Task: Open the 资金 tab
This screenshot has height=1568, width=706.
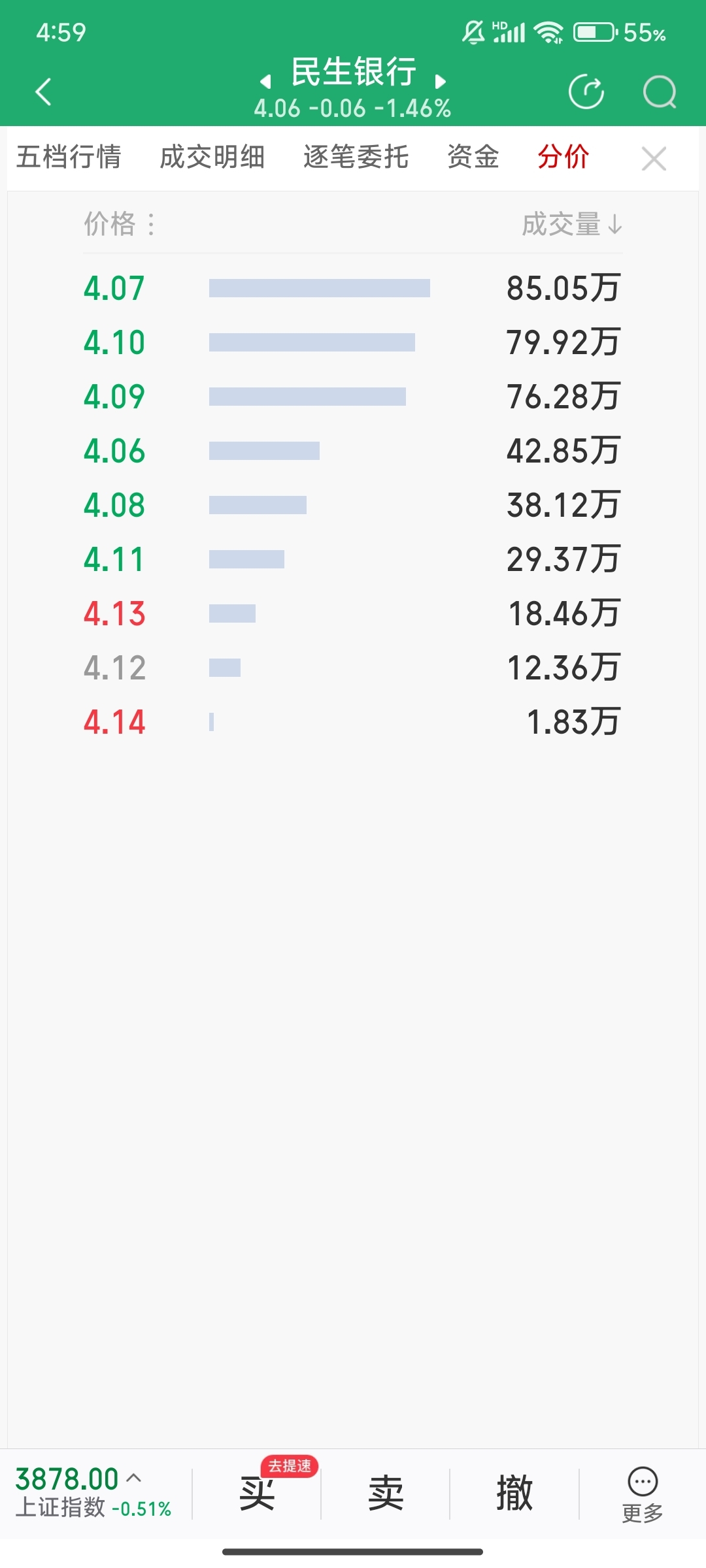Action: click(x=473, y=157)
